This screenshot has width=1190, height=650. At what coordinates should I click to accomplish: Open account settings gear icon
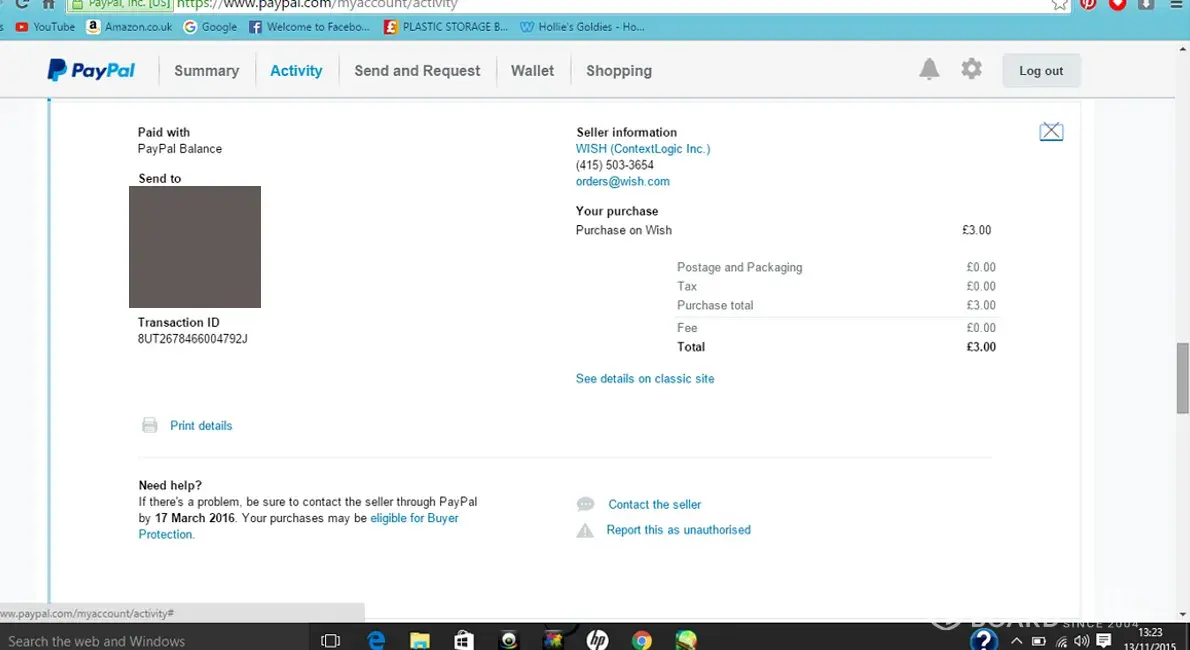point(971,69)
